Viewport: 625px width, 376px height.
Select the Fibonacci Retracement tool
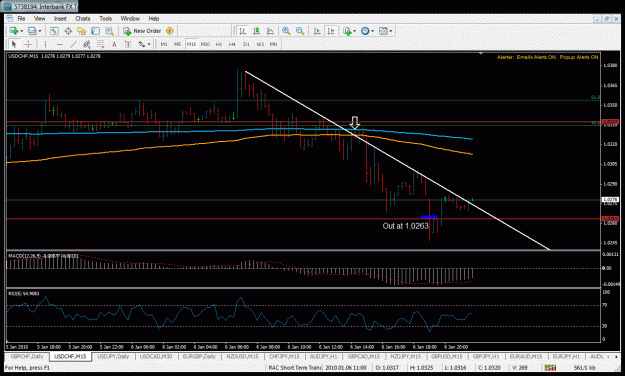(x=100, y=44)
